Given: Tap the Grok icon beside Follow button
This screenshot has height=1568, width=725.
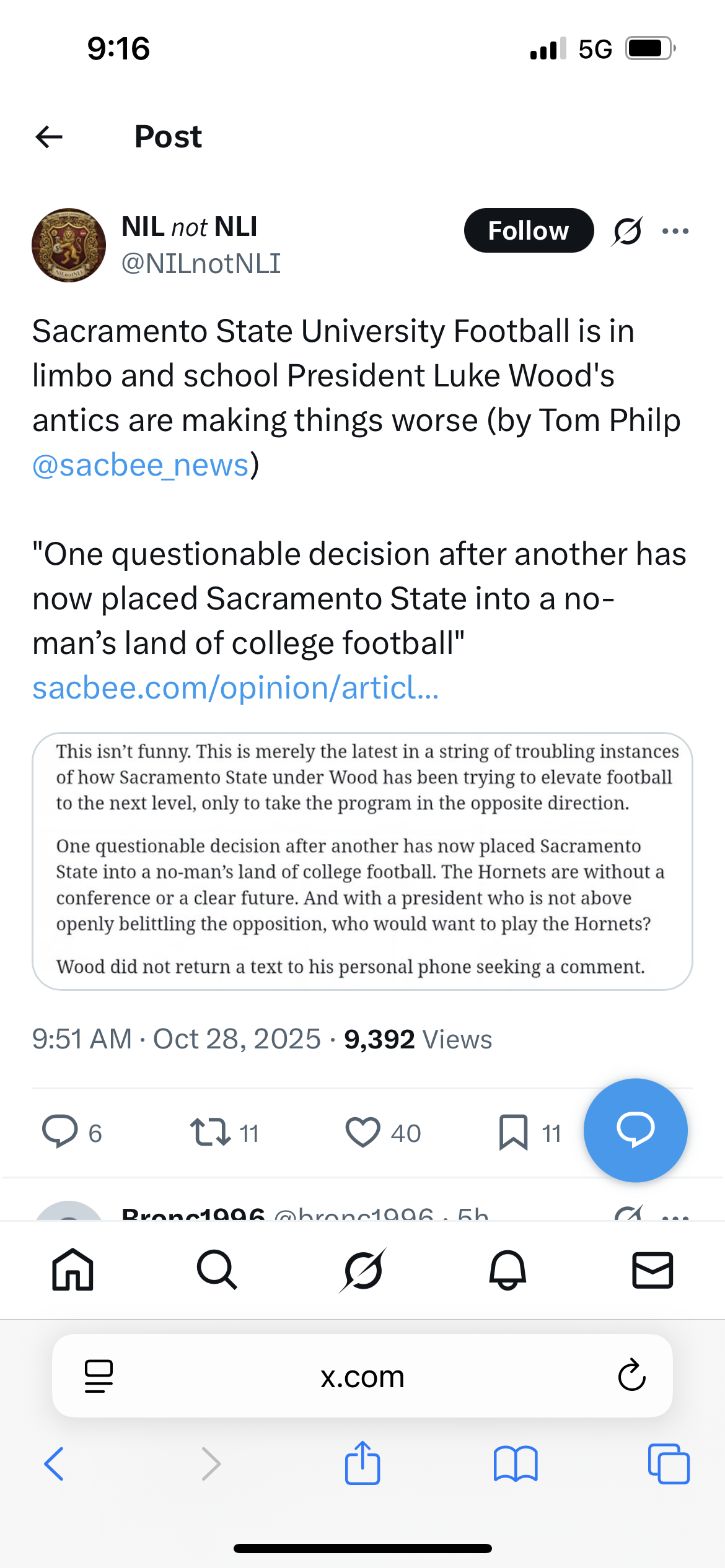Looking at the screenshot, I should pos(627,231).
